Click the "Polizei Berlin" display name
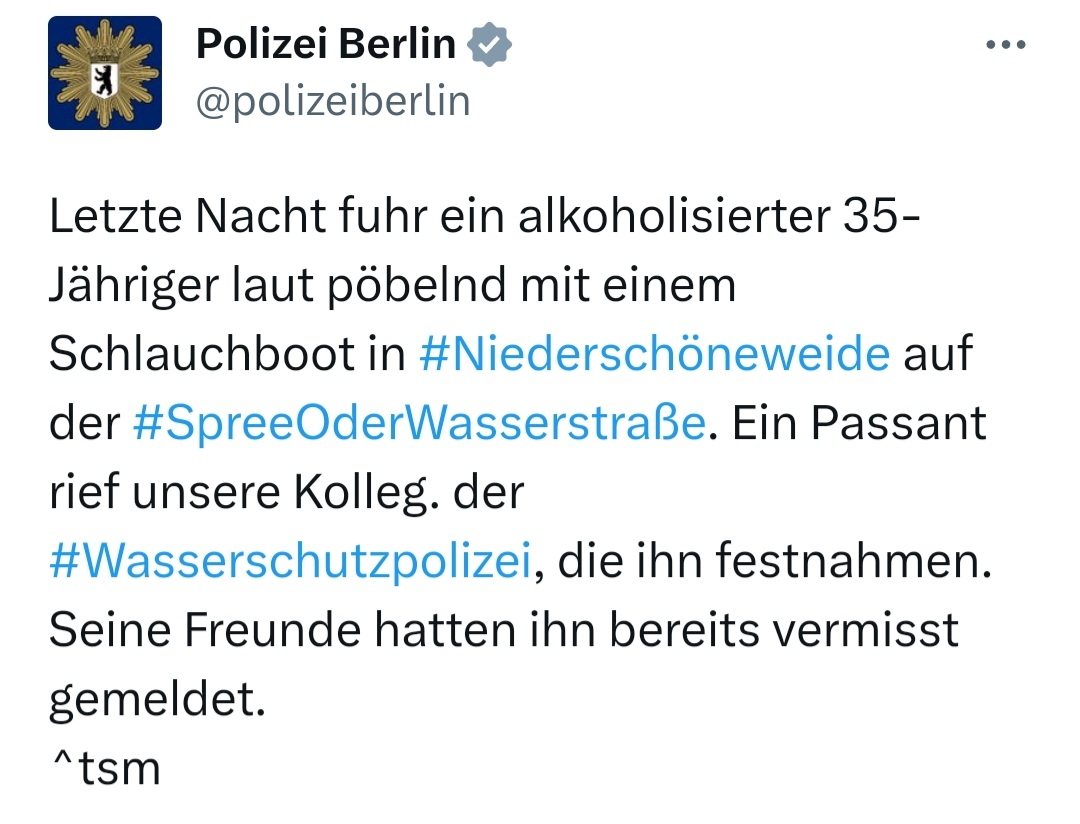 pos(325,44)
